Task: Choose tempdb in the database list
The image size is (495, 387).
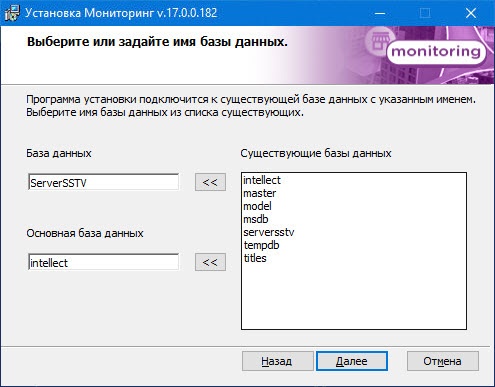Action: (261, 245)
